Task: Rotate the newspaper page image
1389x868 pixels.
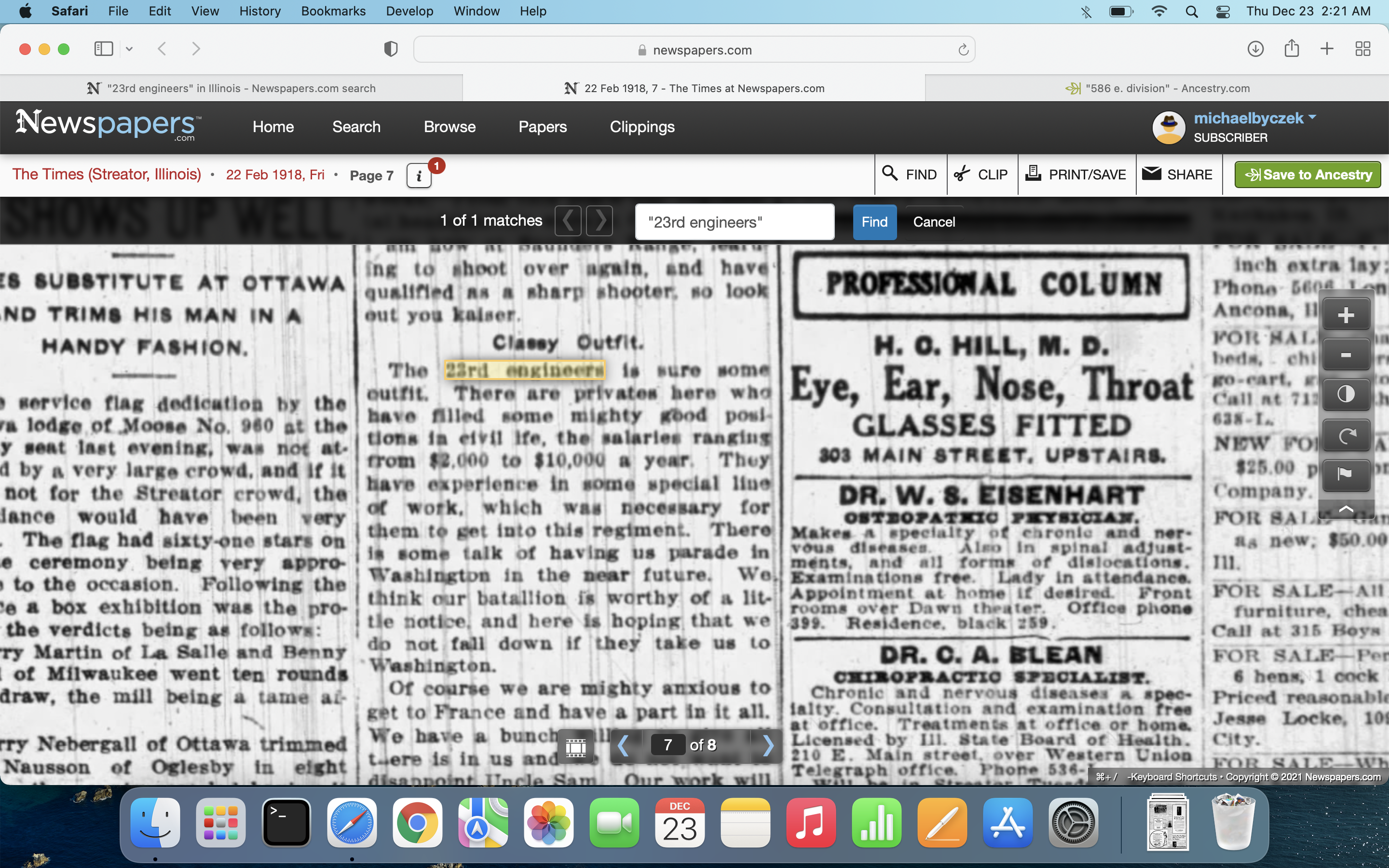Action: click(x=1346, y=436)
